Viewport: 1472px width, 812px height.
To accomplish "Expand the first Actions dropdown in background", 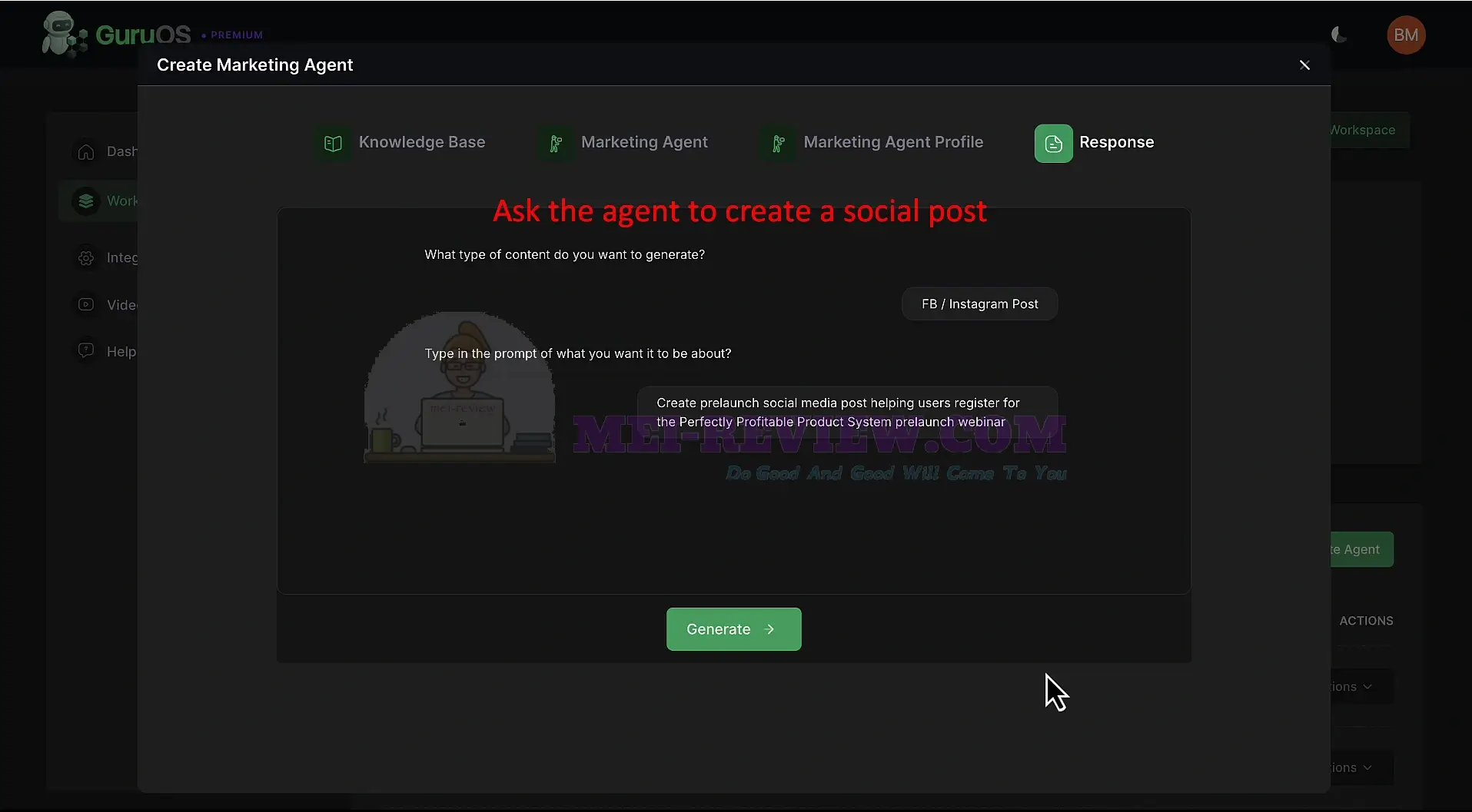I will [1361, 687].
